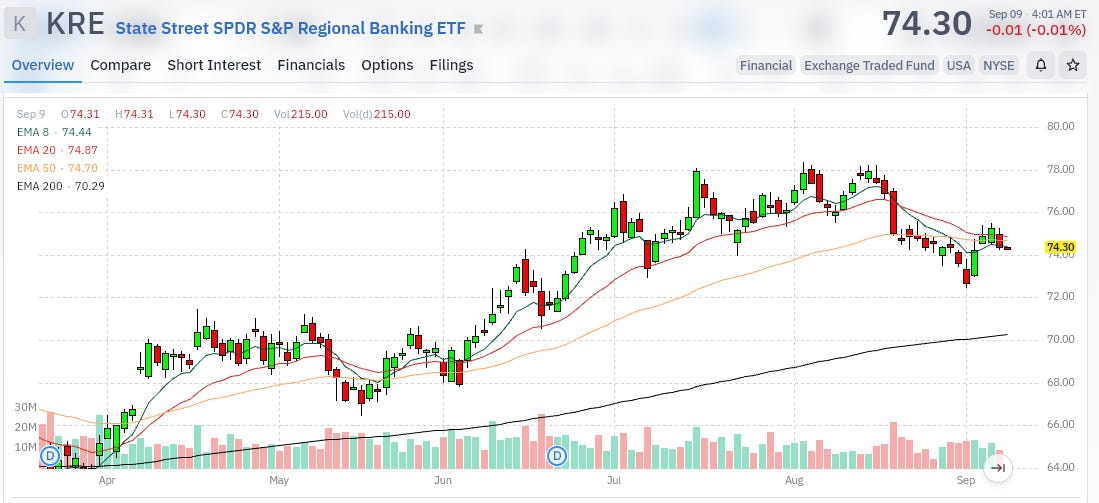Click the flag icon beside ETF name

tap(479, 29)
